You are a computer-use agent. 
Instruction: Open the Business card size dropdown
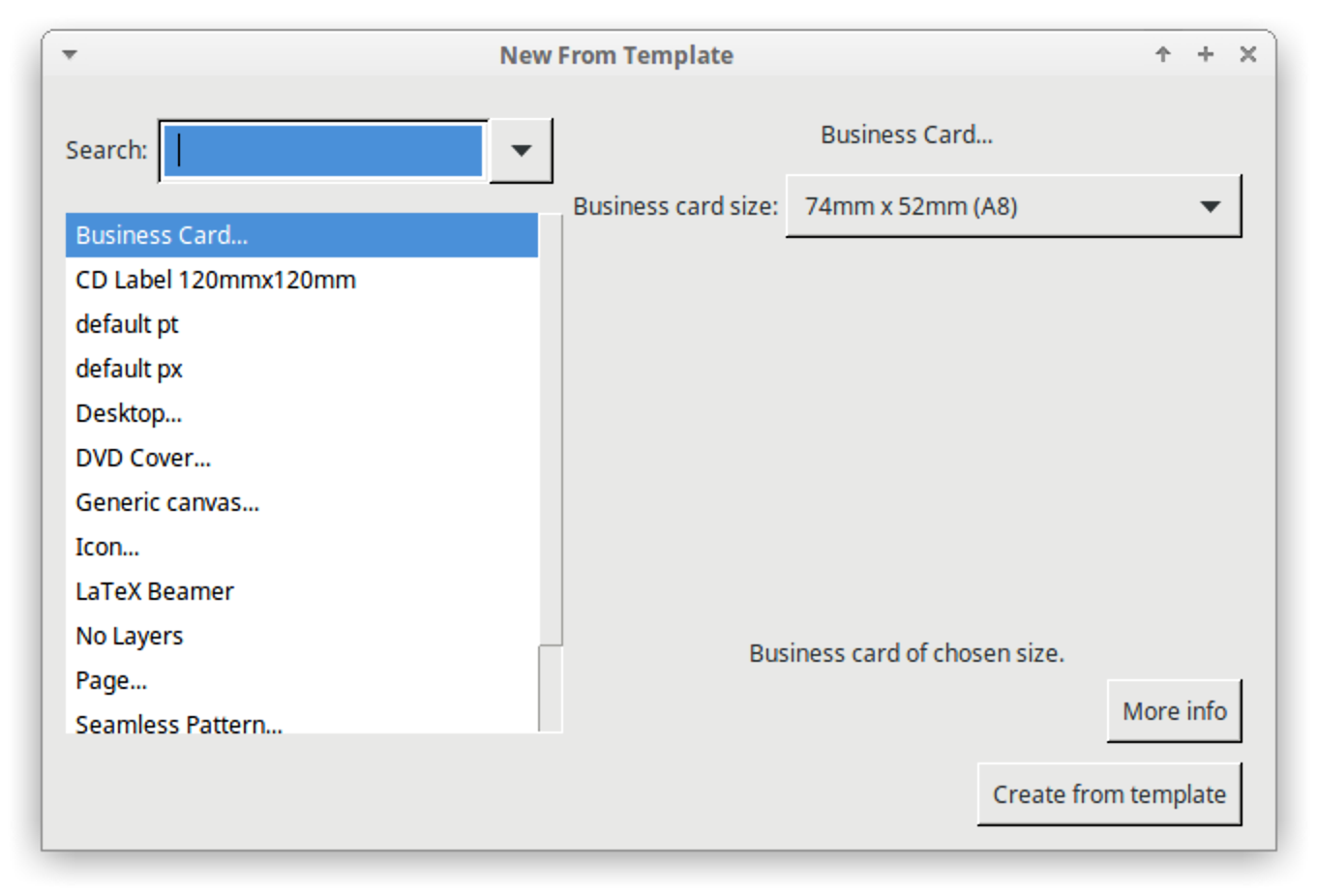(1012, 206)
